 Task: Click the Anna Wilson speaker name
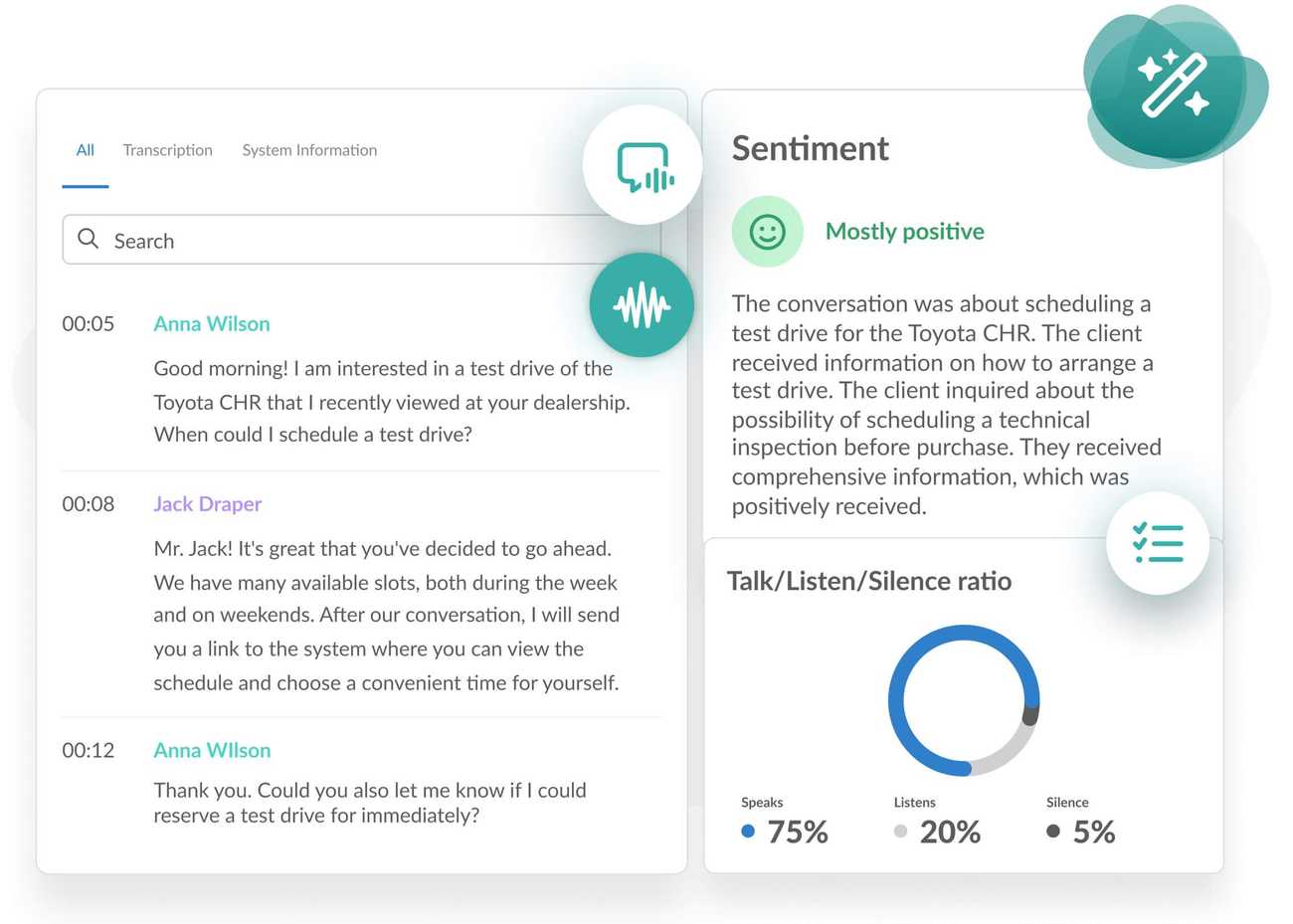click(211, 323)
